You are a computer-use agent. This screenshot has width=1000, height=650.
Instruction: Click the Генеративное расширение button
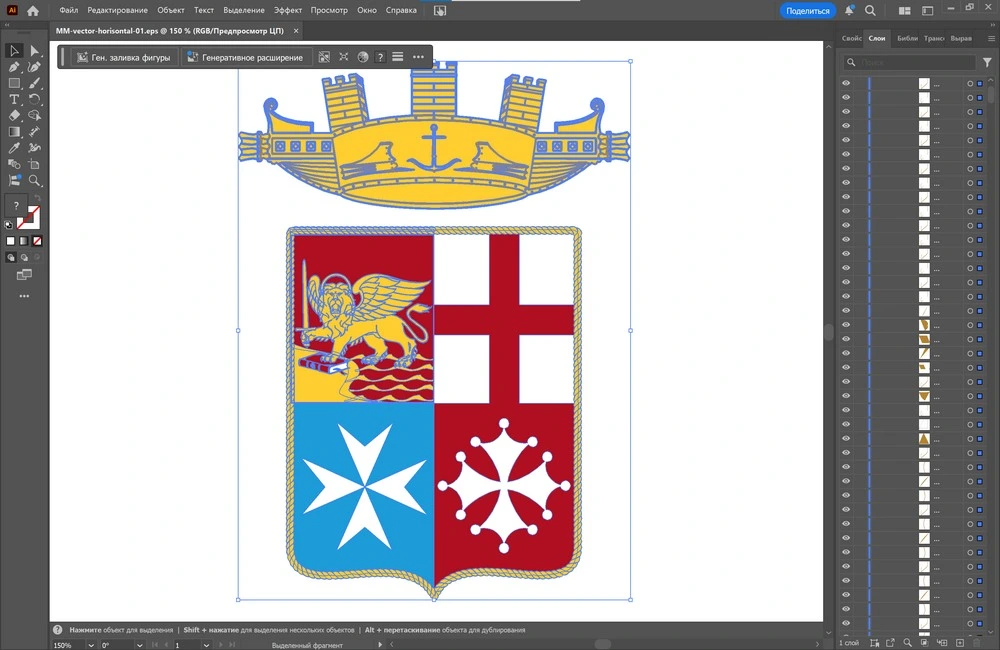click(246, 57)
